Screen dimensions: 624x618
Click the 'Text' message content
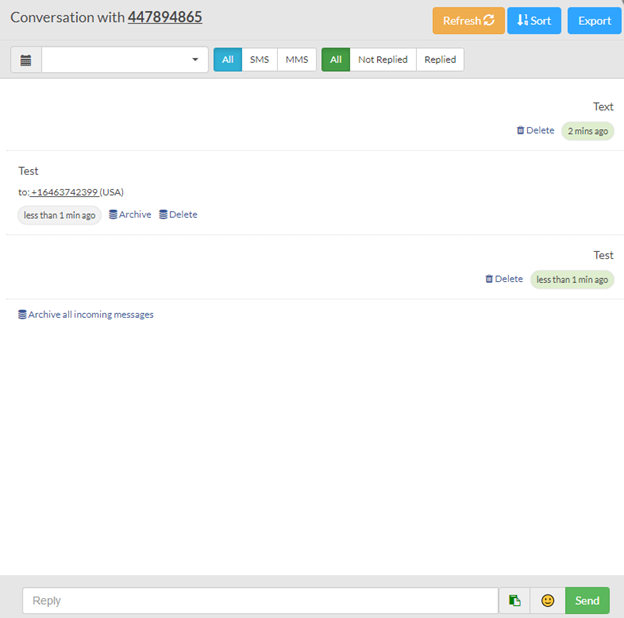click(x=603, y=107)
